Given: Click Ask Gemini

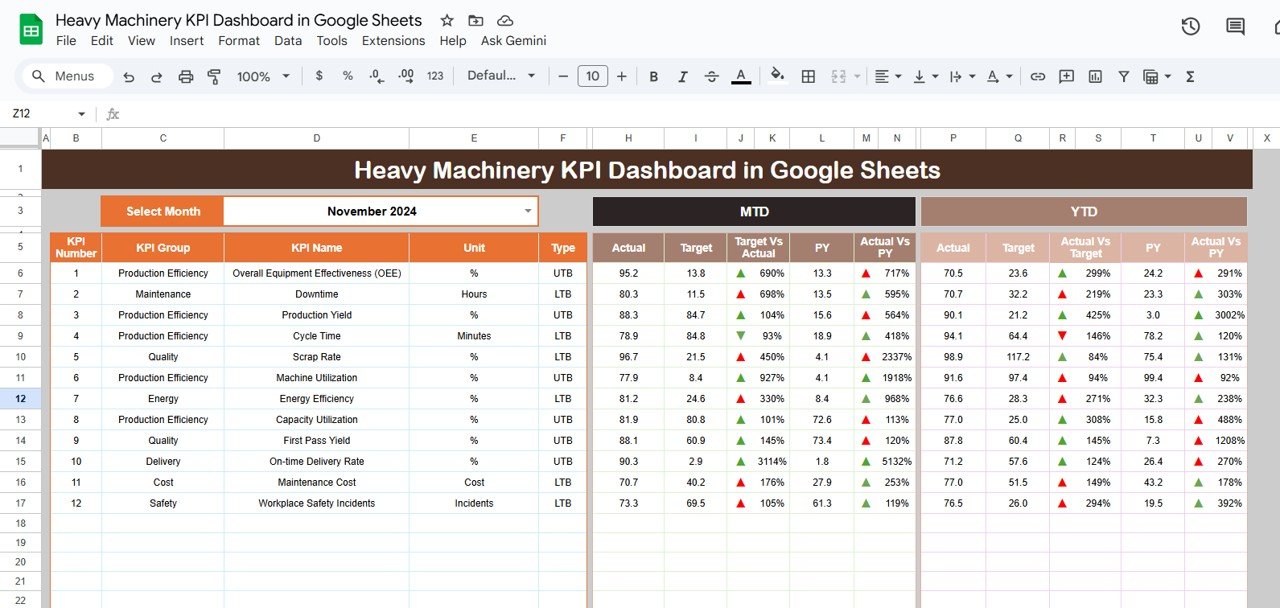Looking at the screenshot, I should (x=513, y=41).
